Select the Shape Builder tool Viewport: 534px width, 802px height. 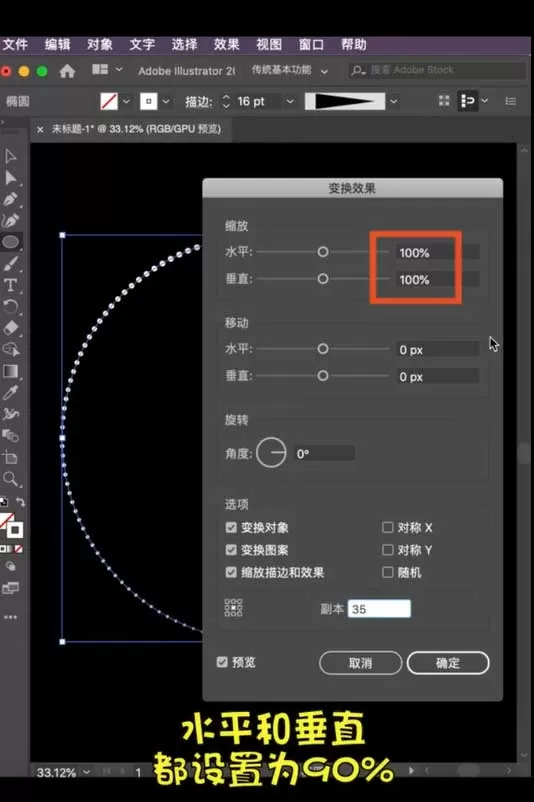[11, 349]
